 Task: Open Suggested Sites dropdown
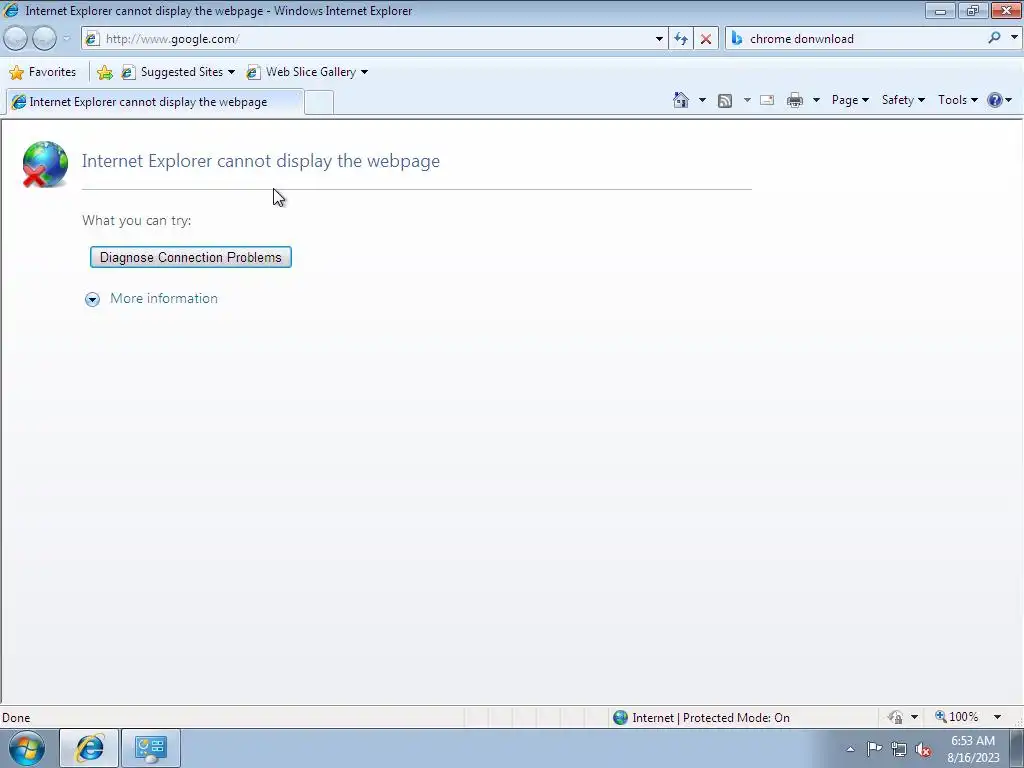coord(178,72)
